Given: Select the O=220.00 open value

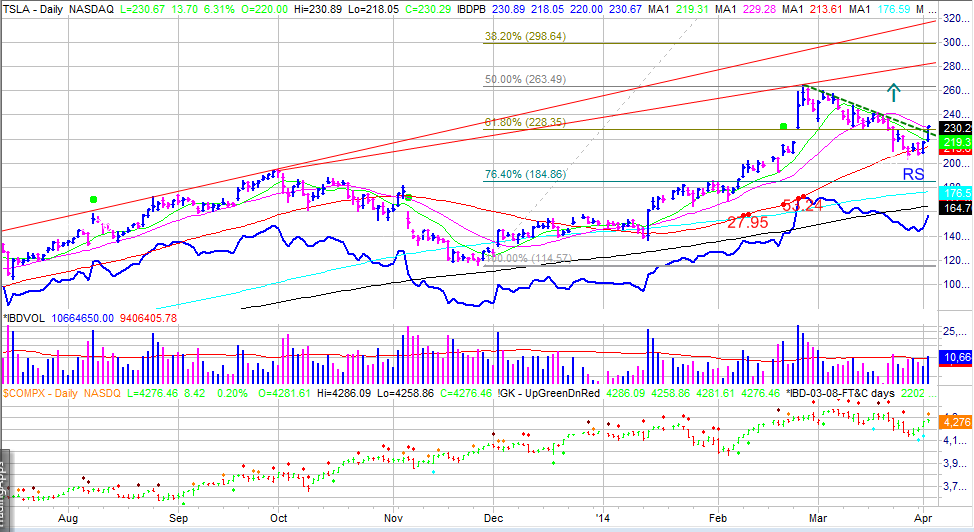Looking at the screenshot, I should click(x=265, y=10).
